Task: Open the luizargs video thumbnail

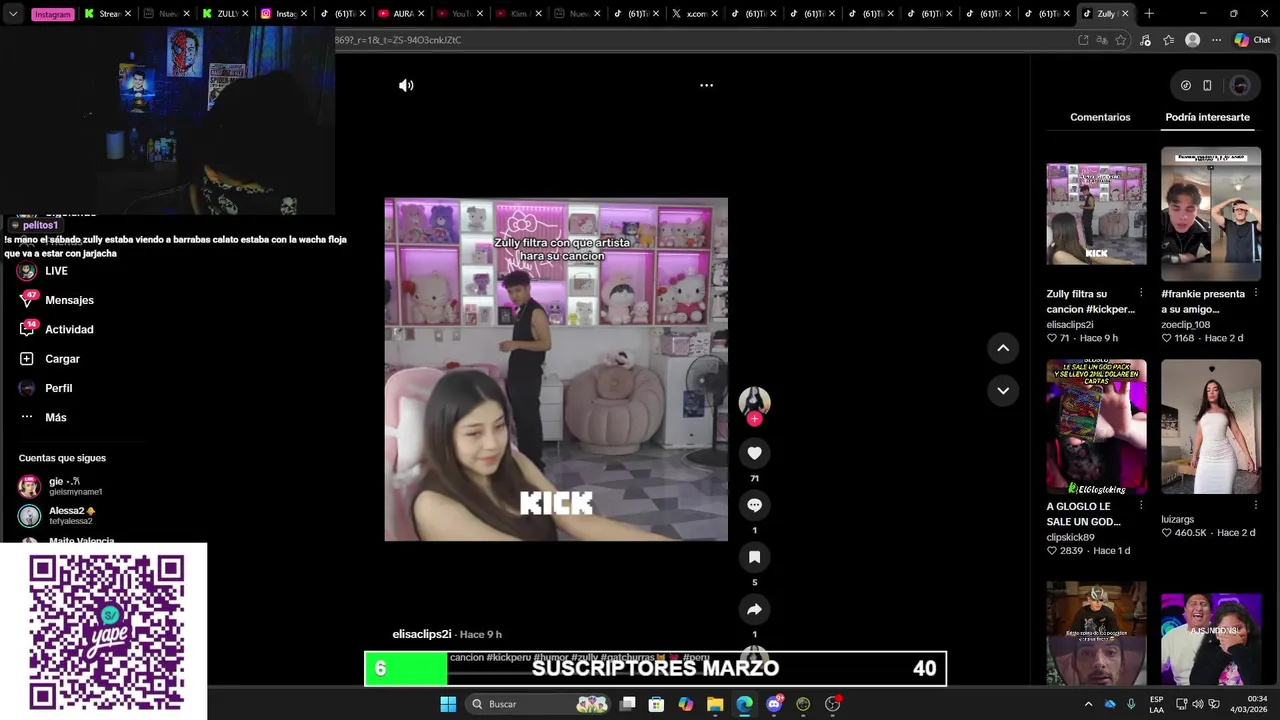Action: 1211,427
